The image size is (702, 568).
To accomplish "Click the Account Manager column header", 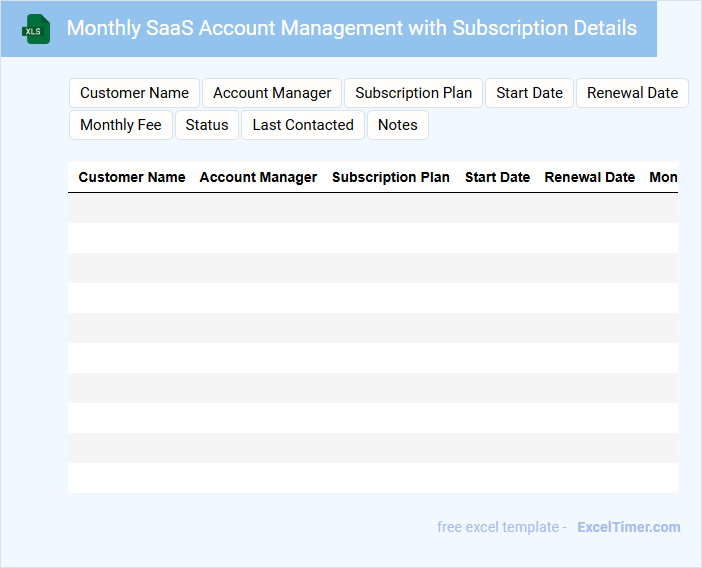I will [x=258, y=177].
